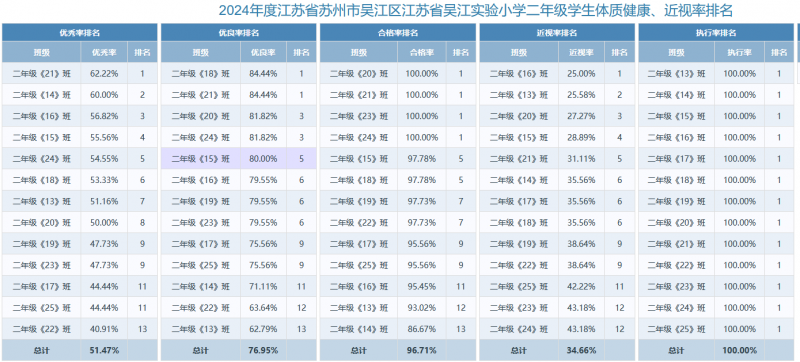The image size is (800, 362).
Task: Select the 28.89% 近视率 value
Action: click(581, 138)
